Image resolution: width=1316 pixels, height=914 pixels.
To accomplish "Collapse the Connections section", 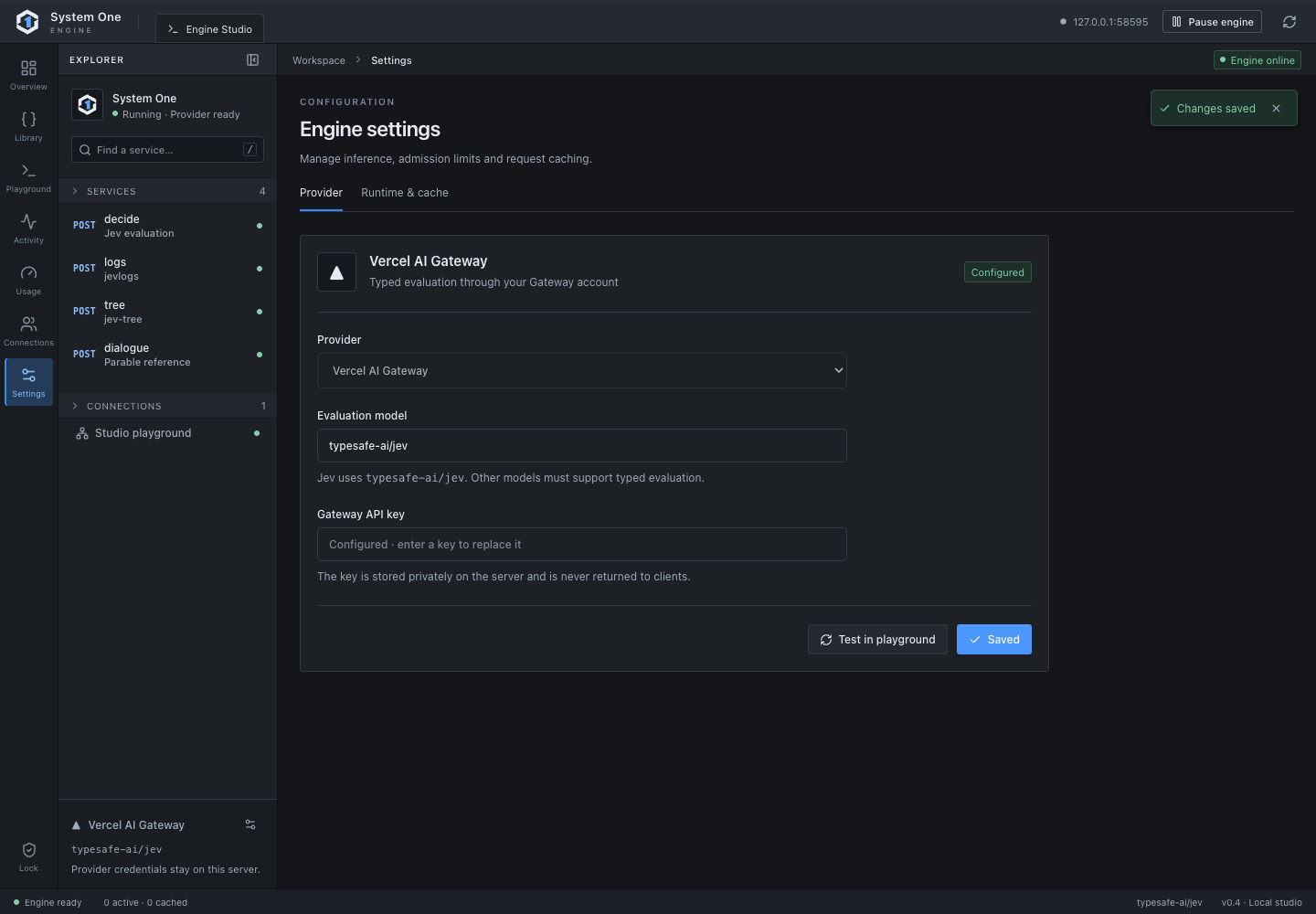I will [x=168, y=406].
